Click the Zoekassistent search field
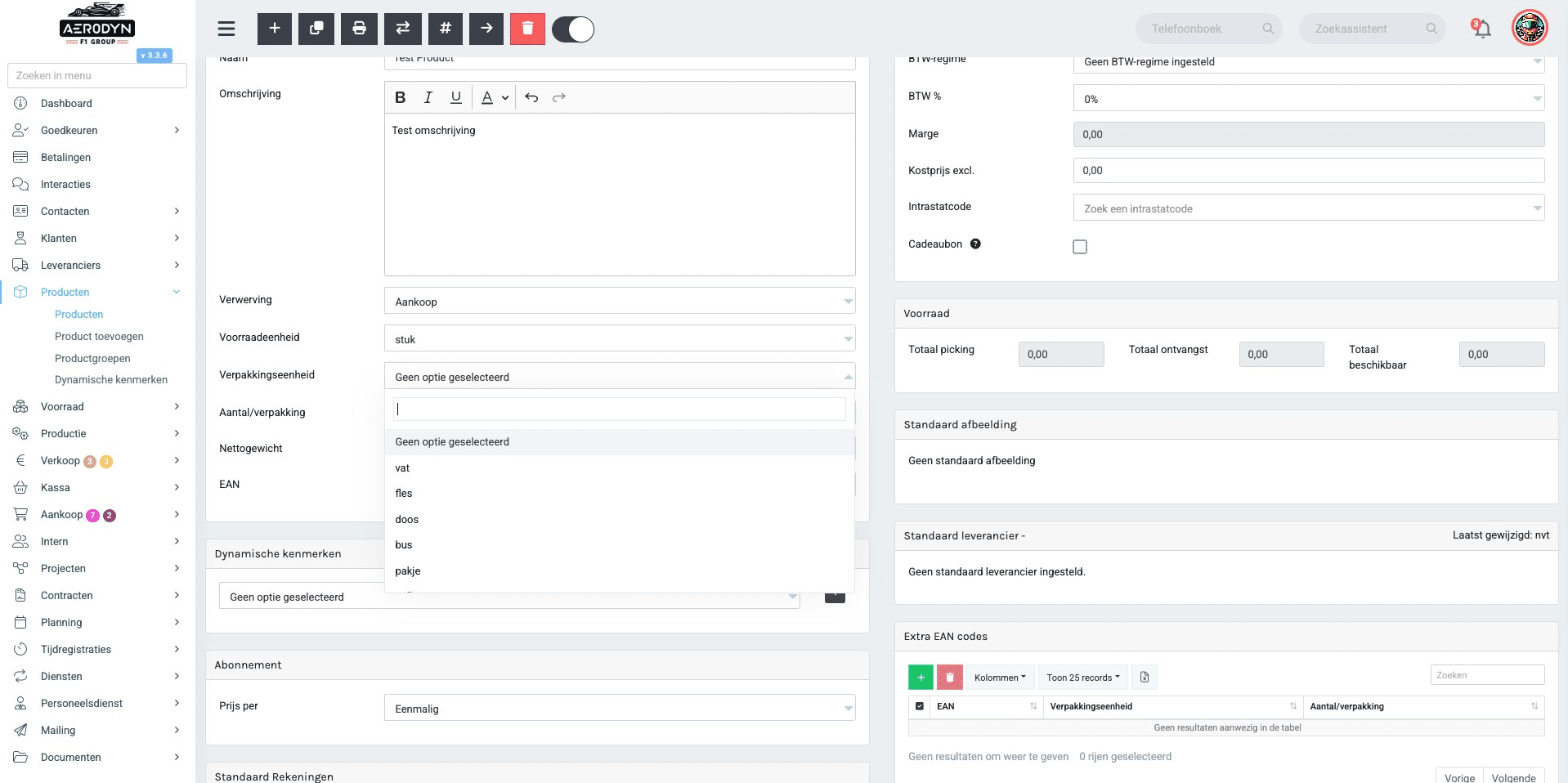 point(1372,29)
